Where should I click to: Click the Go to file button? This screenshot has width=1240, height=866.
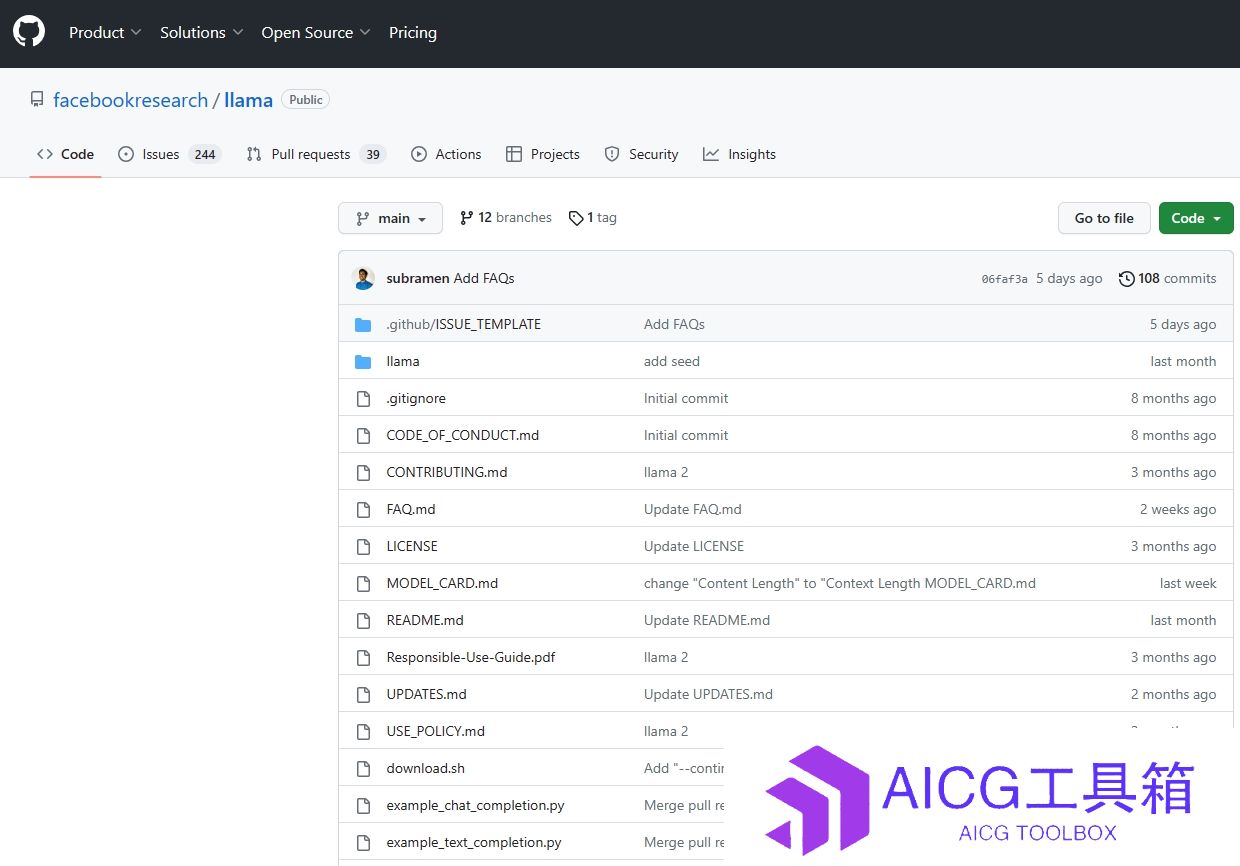click(x=1104, y=218)
